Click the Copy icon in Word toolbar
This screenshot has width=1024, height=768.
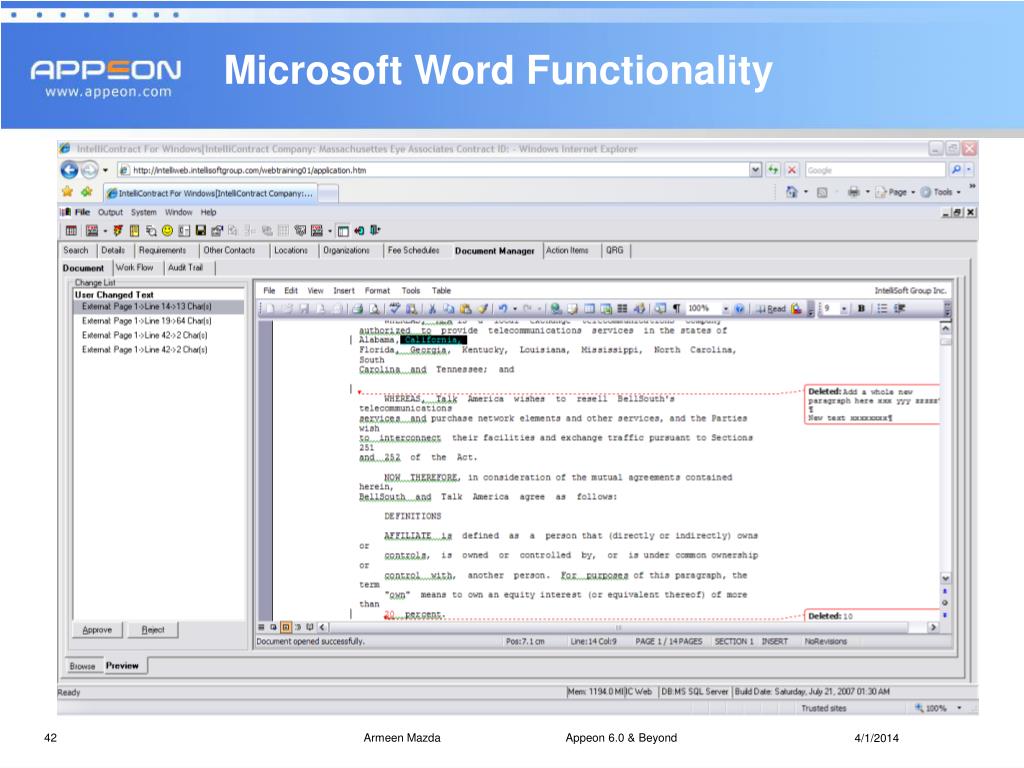pyautogui.click(x=449, y=309)
